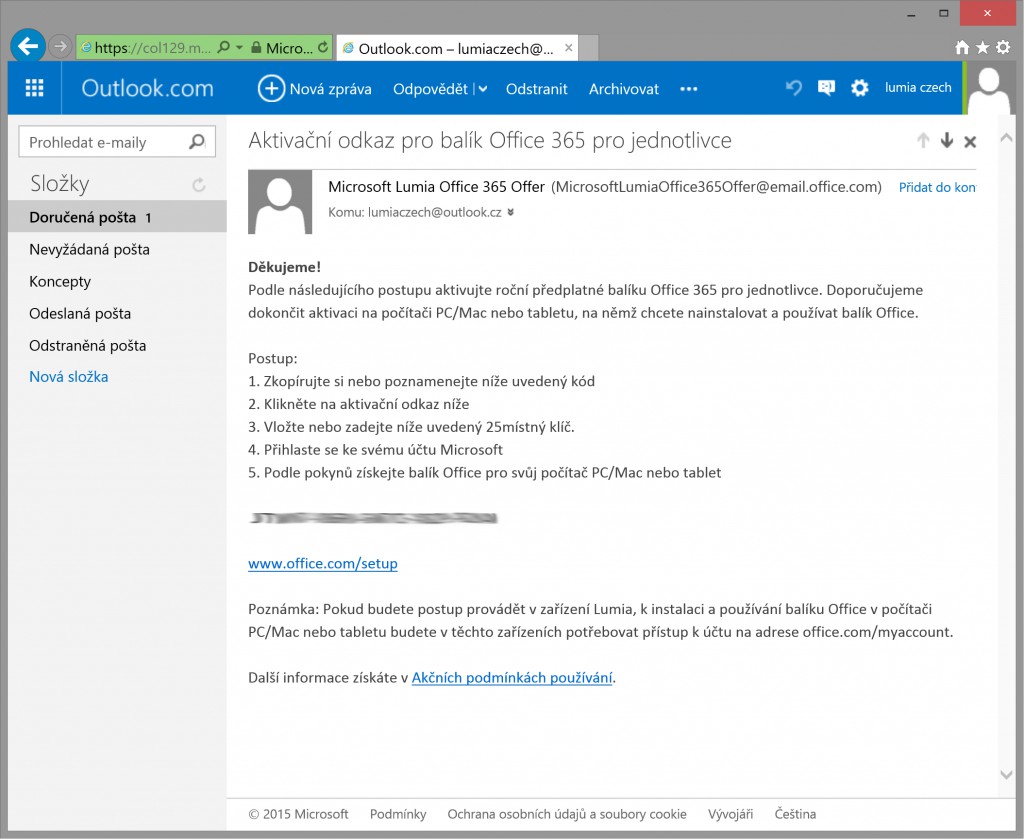Viewport: 1024px width, 839px height.
Task: Change language via Čeština footer link
Action: [x=795, y=814]
